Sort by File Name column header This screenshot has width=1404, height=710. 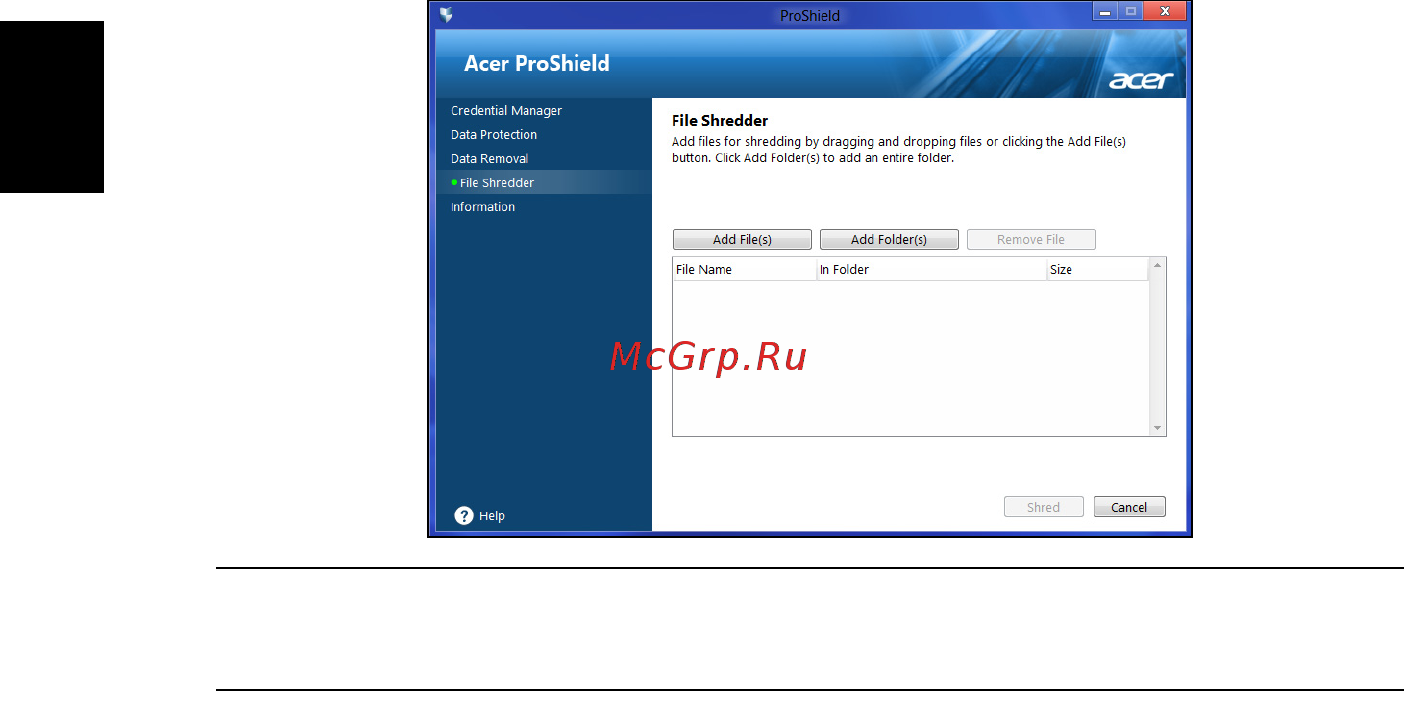745,270
